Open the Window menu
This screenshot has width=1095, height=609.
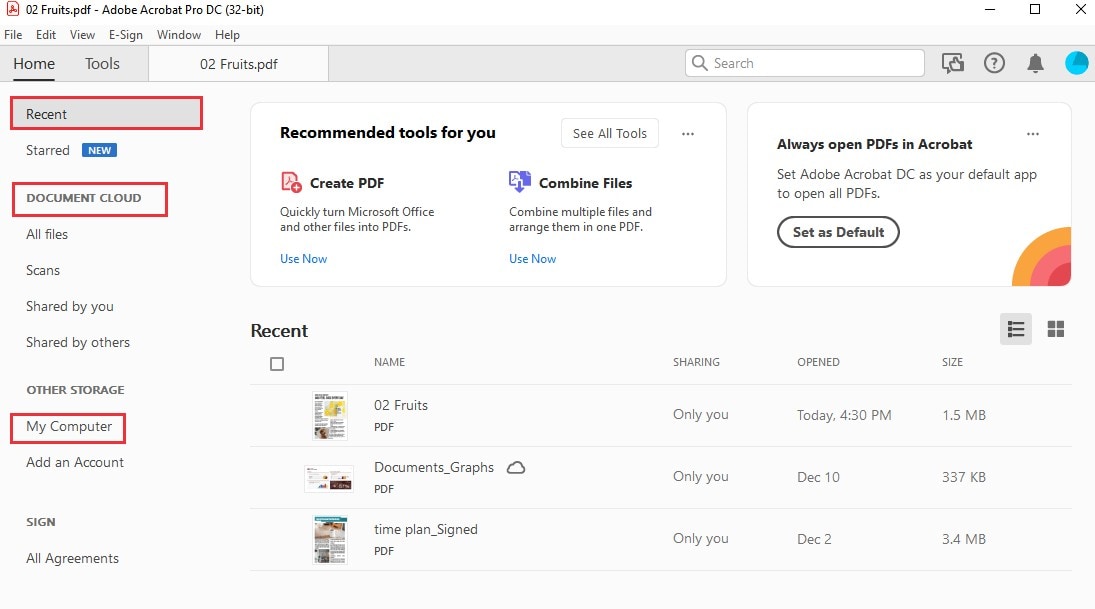(179, 35)
